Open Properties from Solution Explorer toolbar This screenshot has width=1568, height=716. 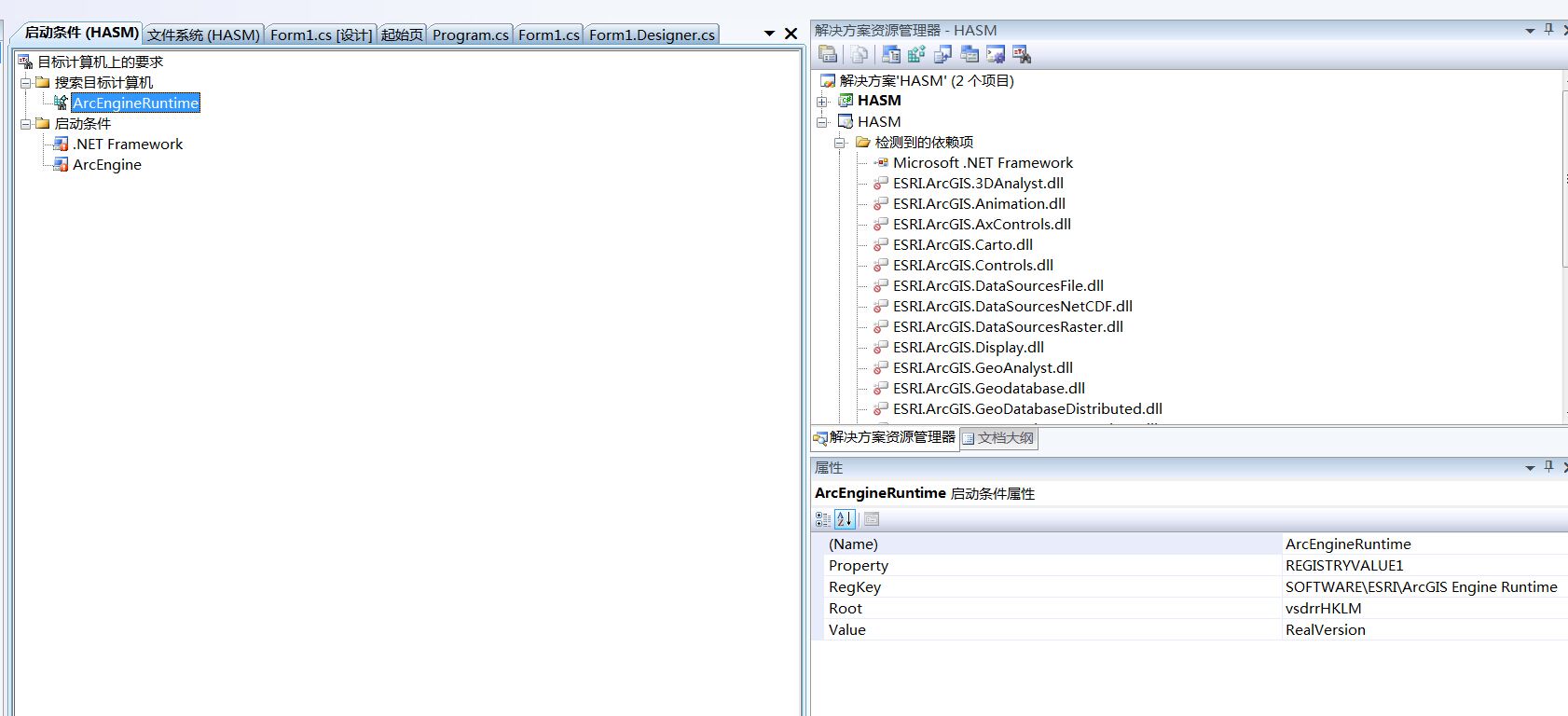828,55
